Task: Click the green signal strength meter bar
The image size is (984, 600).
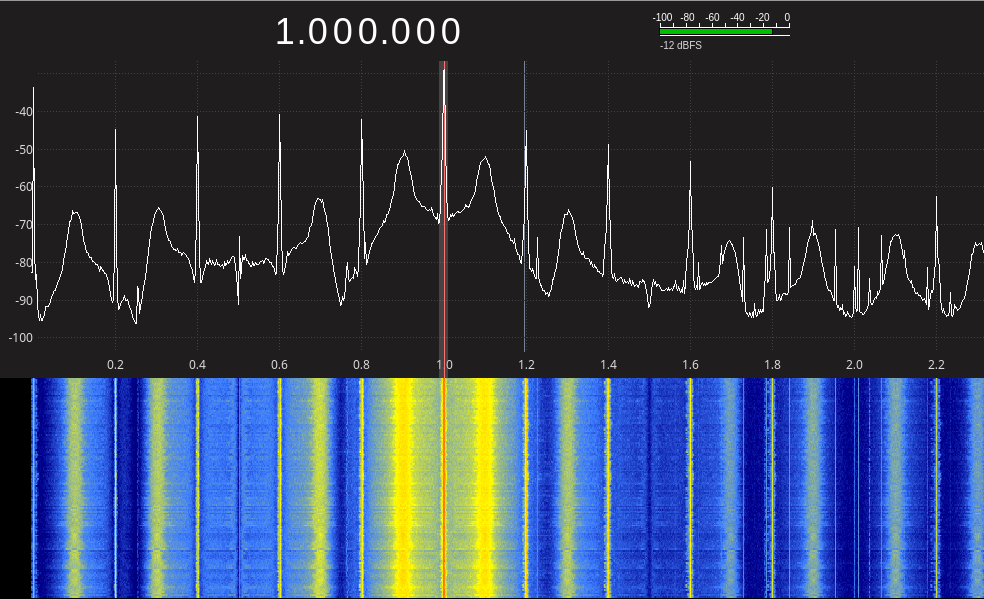Action: [x=715, y=31]
